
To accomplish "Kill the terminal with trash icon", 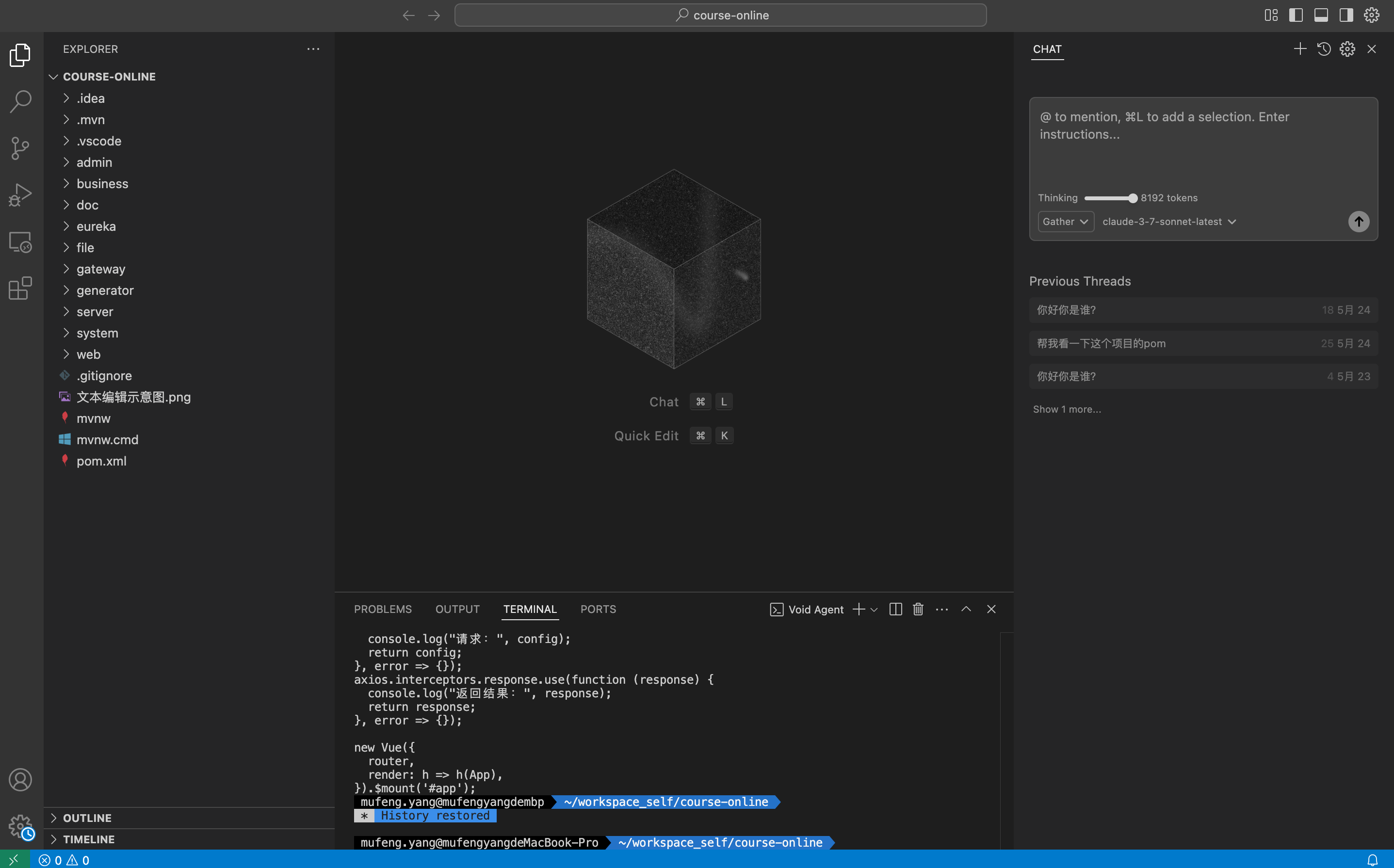I will pos(918,609).
